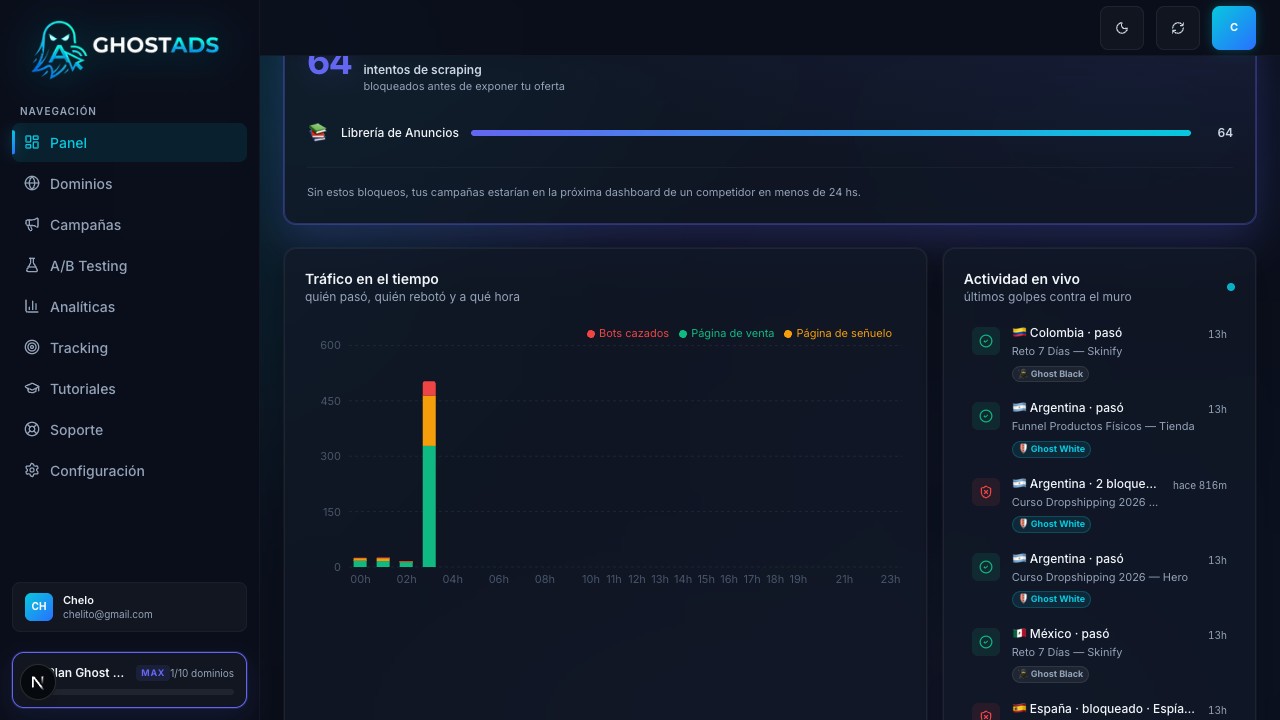This screenshot has height=720, width=1280.
Task: Click the books icon beside Librería de Anuncios
Action: [318, 132]
